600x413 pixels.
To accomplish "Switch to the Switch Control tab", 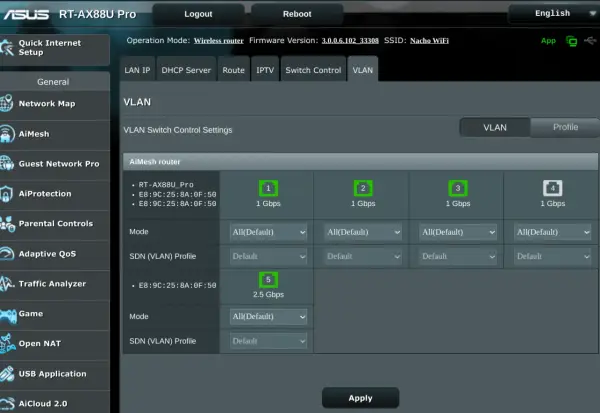I will pyautogui.click(x=313, y=69).
